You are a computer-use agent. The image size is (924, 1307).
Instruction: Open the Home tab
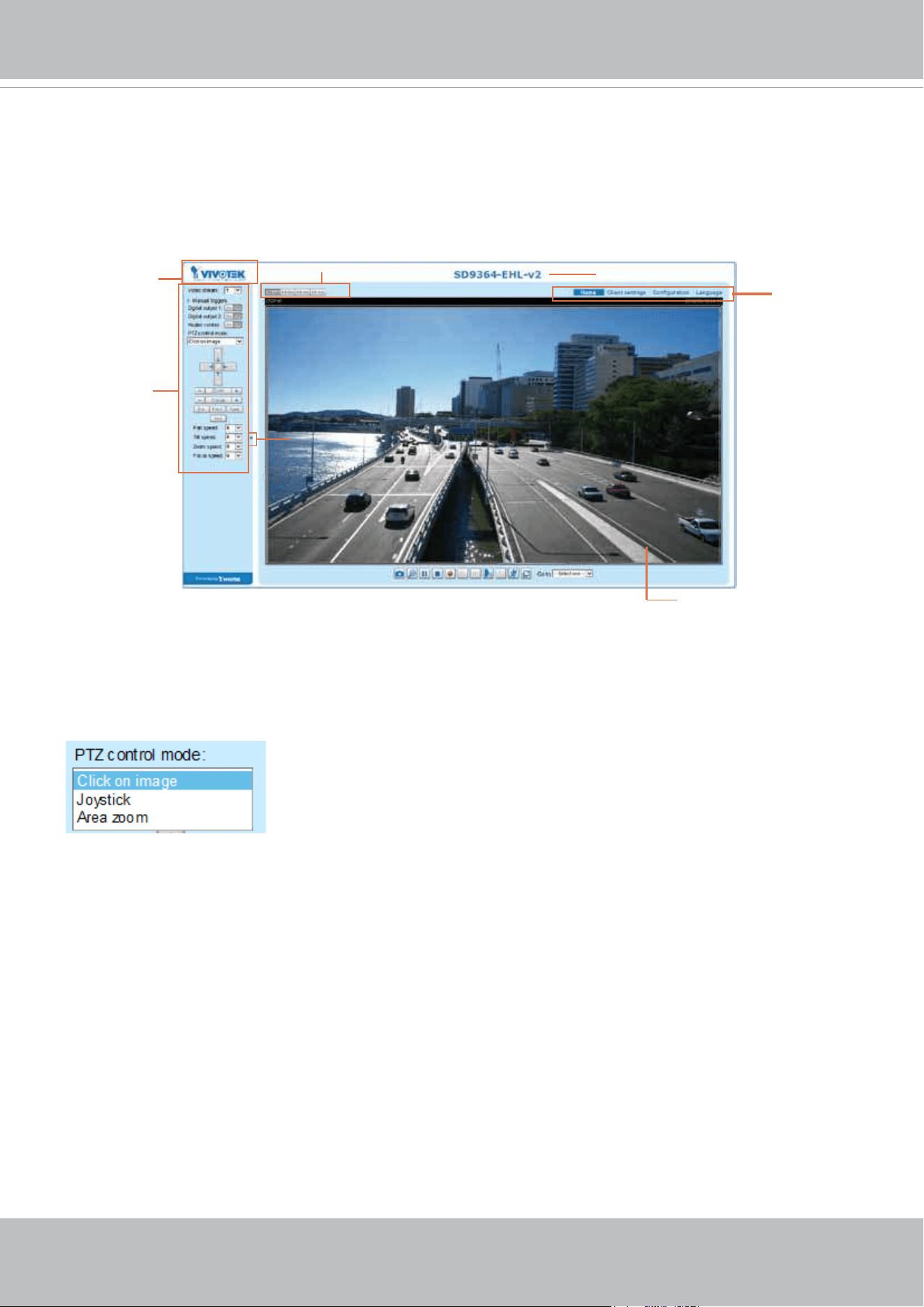pyautogui.click(x=588, y=293)
